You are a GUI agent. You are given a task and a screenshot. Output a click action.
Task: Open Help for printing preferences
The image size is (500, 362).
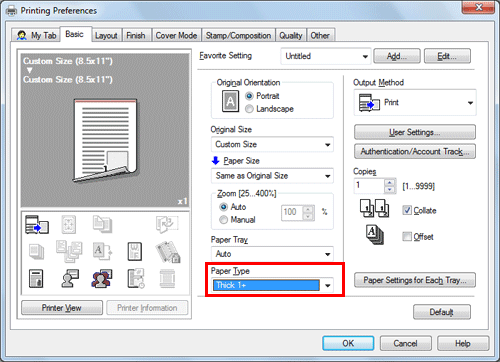point(463,343)
